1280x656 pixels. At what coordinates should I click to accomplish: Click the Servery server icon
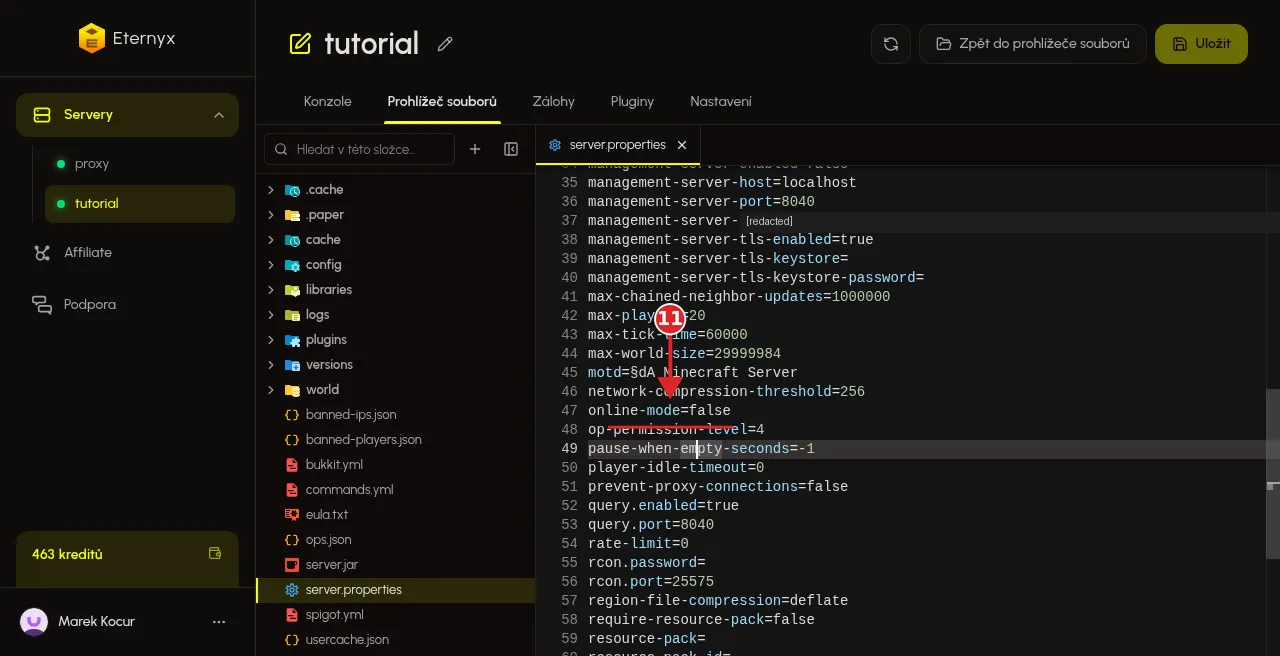pyautogui.click(x=42, y=115)
